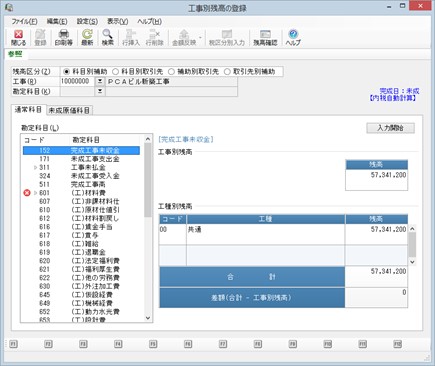Click the account list vertical scrollbar thumb

point(148,180)
